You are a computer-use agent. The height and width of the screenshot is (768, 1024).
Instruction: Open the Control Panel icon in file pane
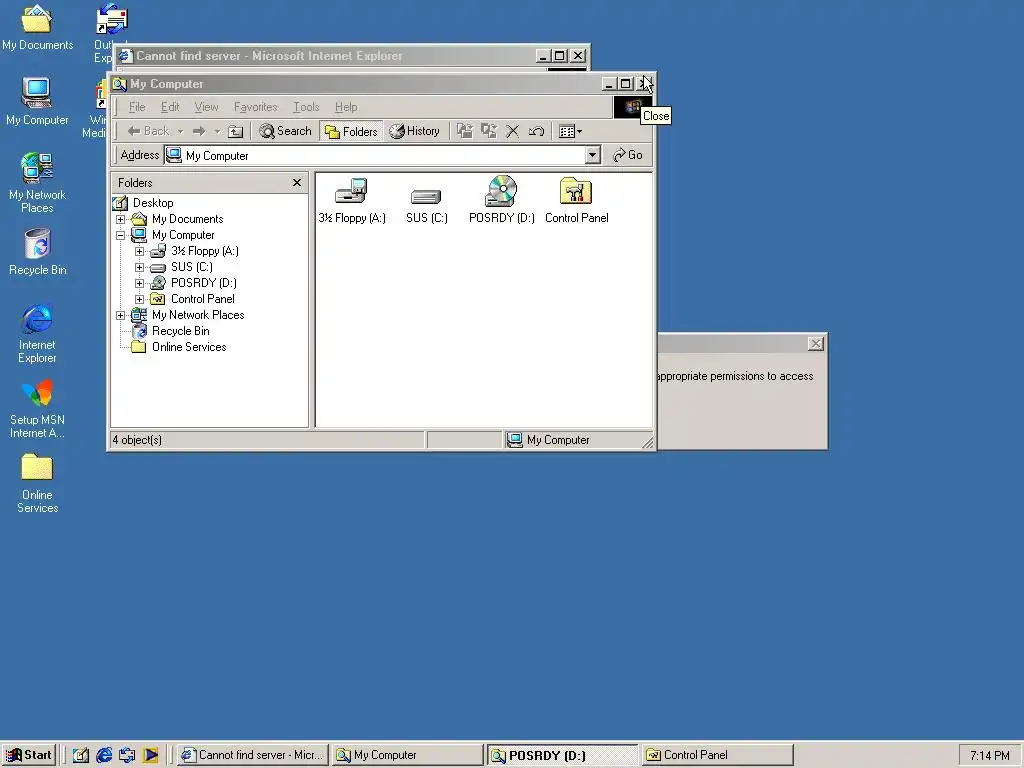[576, 200]
